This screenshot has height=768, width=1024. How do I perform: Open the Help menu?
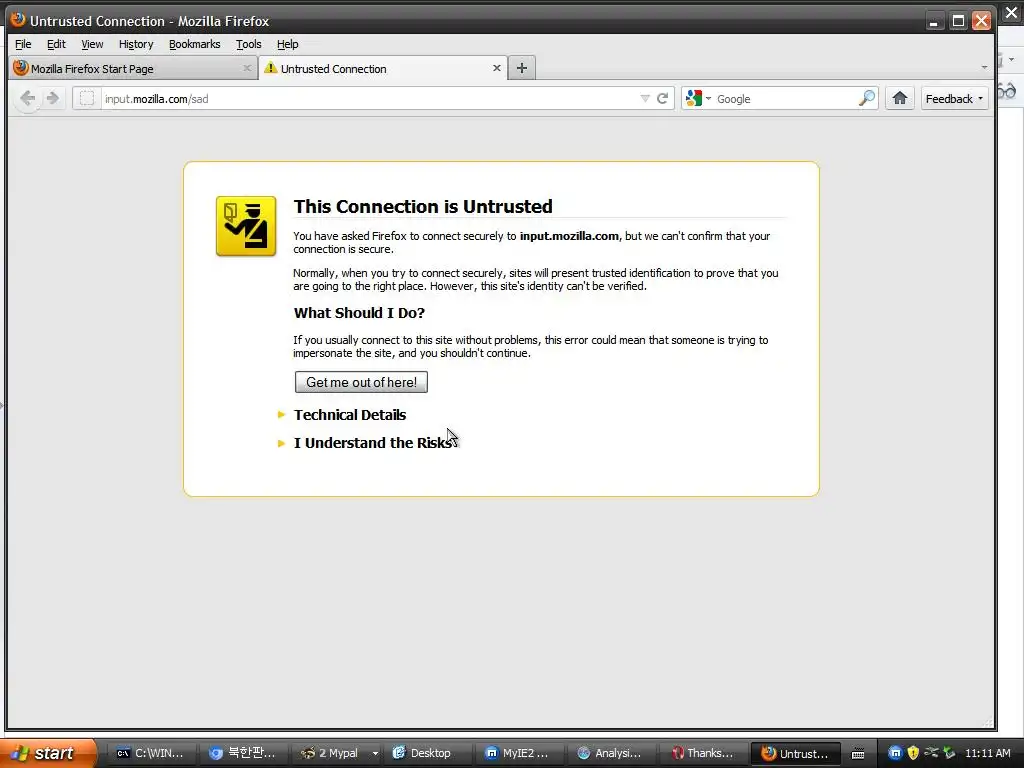287,44
